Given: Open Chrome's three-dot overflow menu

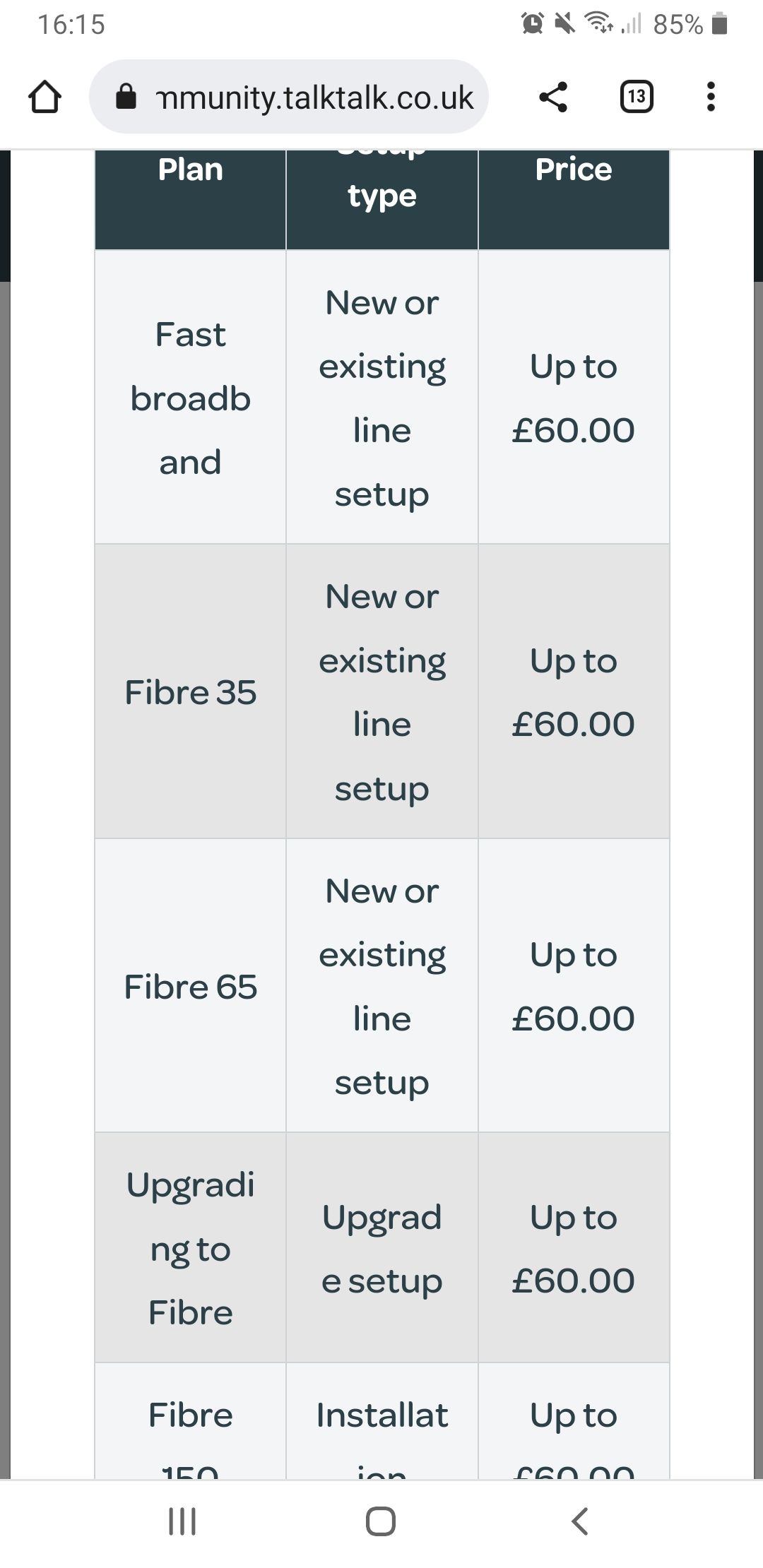Looking at the screenshot, I should (711, 97).
